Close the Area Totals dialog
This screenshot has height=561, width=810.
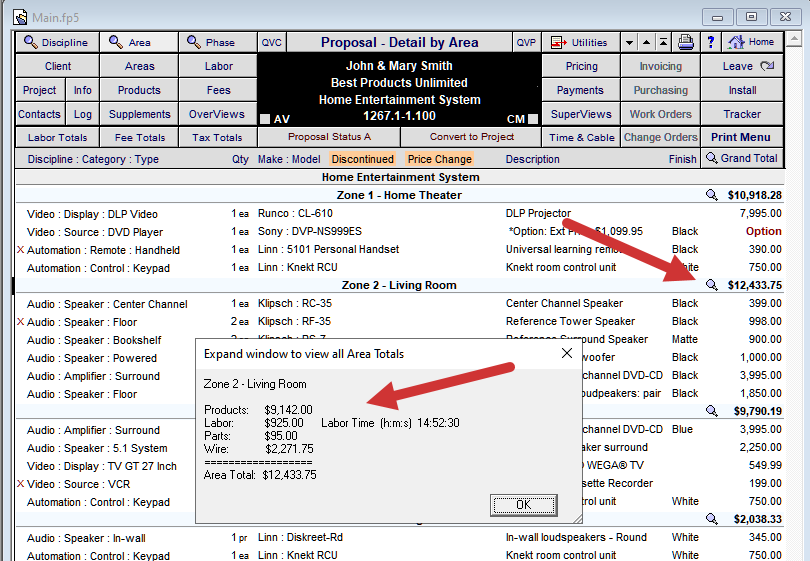[567, 353]
